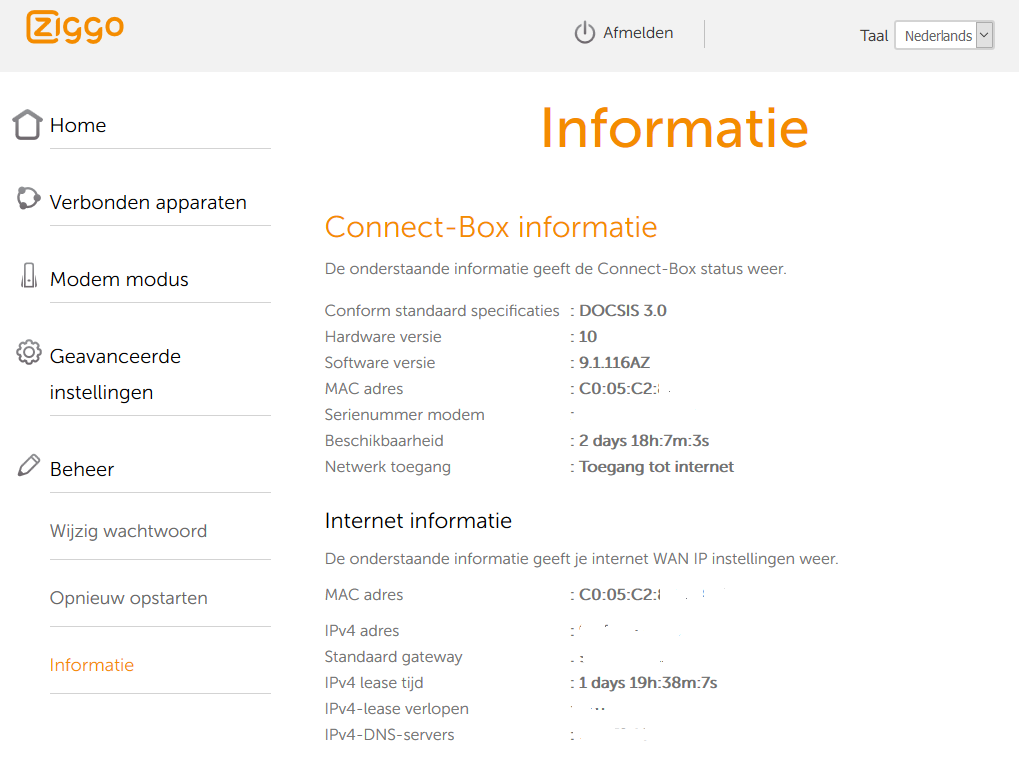This screenshot has width=1019, height=767.
Task: Open Wijzig wachtwoord page
Action: coord(128,531)
